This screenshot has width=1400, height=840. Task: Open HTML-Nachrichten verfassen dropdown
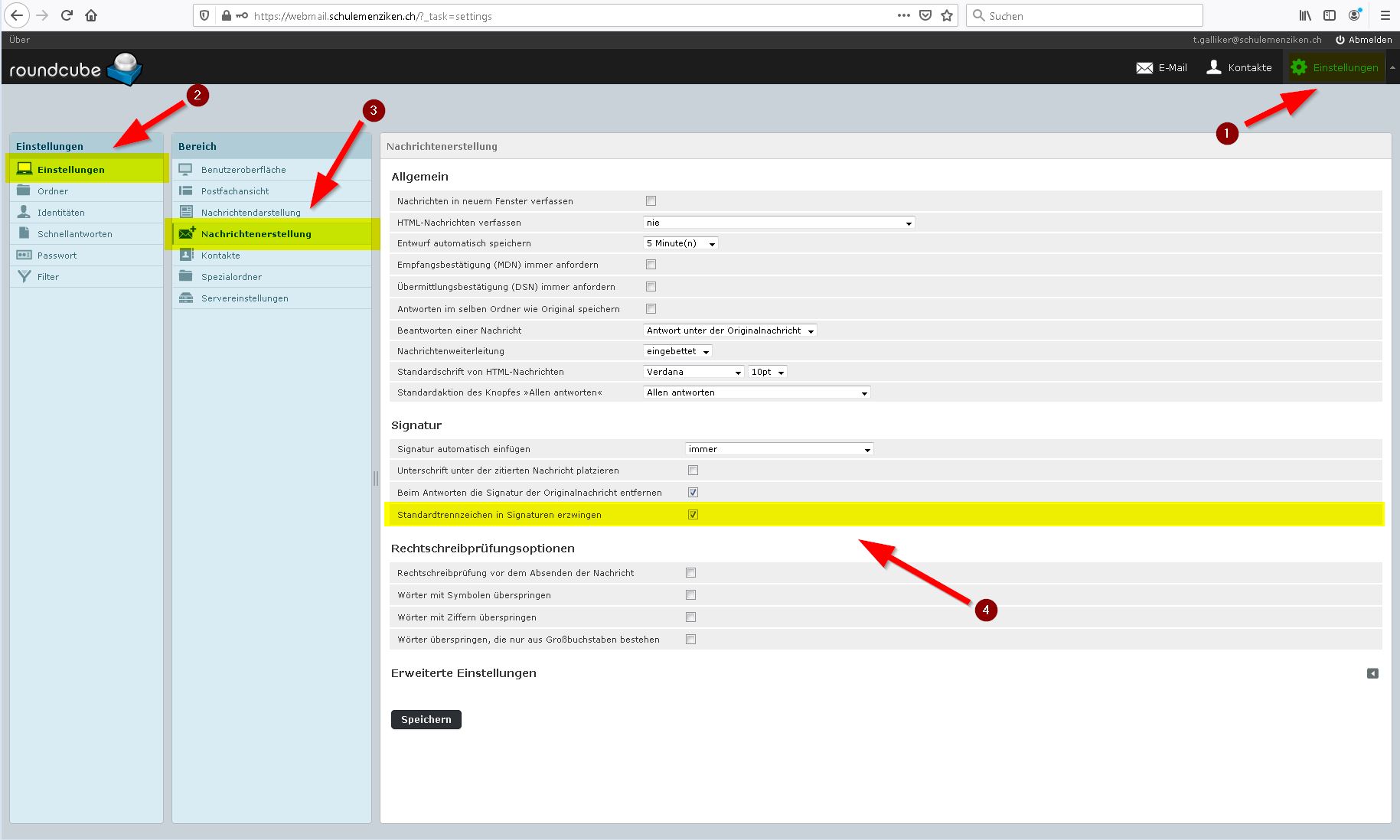(778, 223)
